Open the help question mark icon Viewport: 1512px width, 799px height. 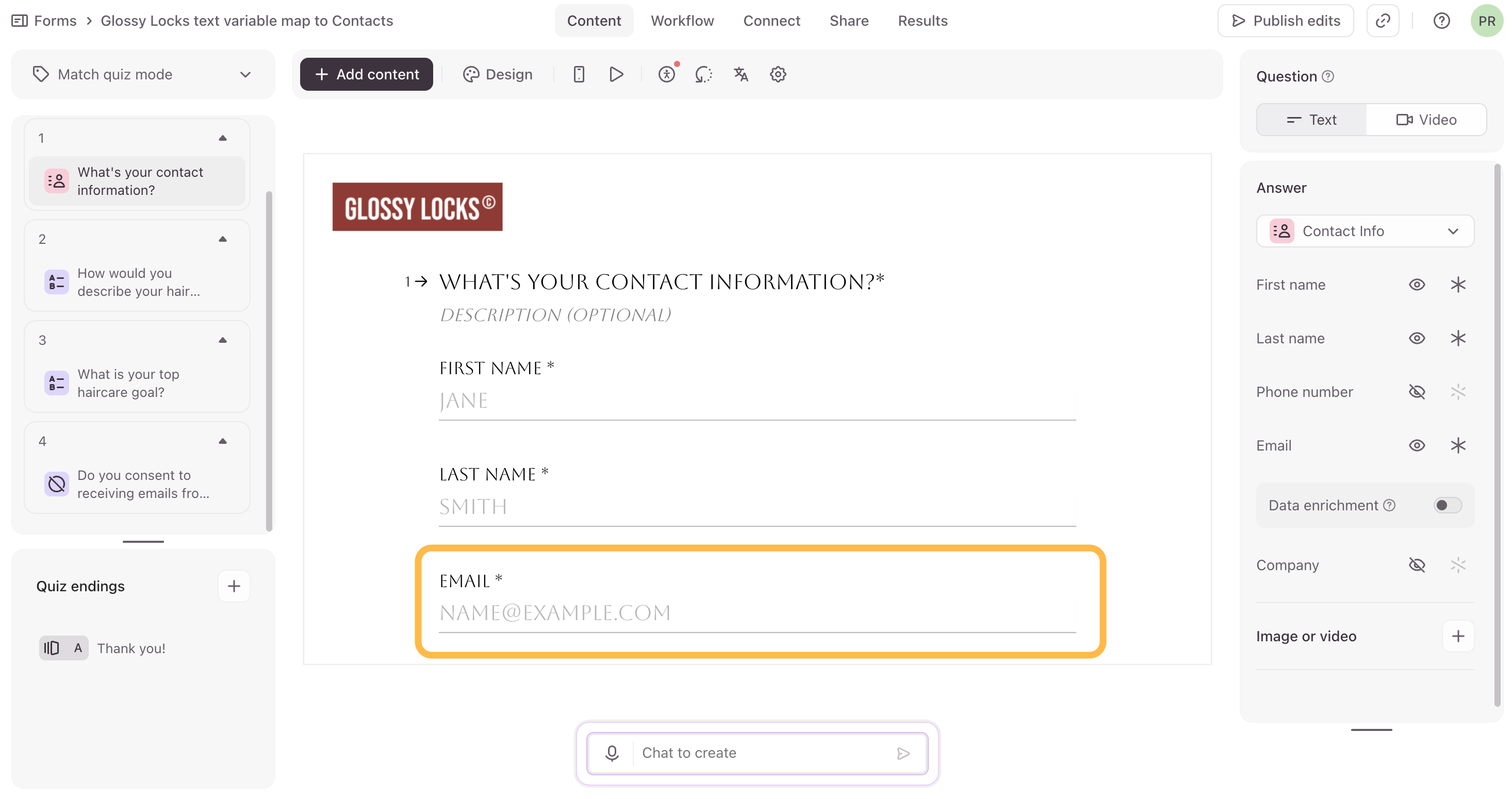pyautogui.click(x=1441, y=21)
